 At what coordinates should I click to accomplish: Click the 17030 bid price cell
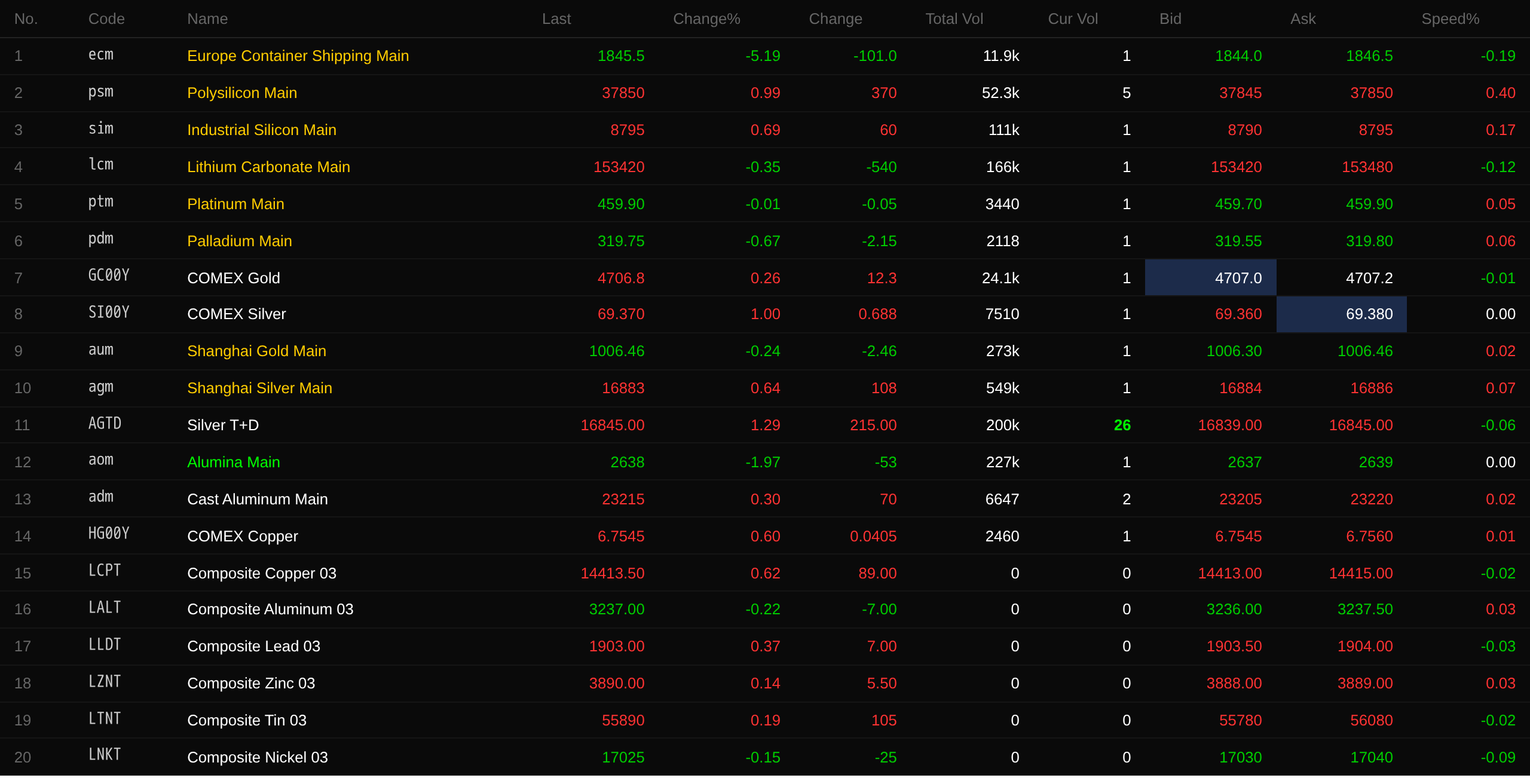(1240, 758)
